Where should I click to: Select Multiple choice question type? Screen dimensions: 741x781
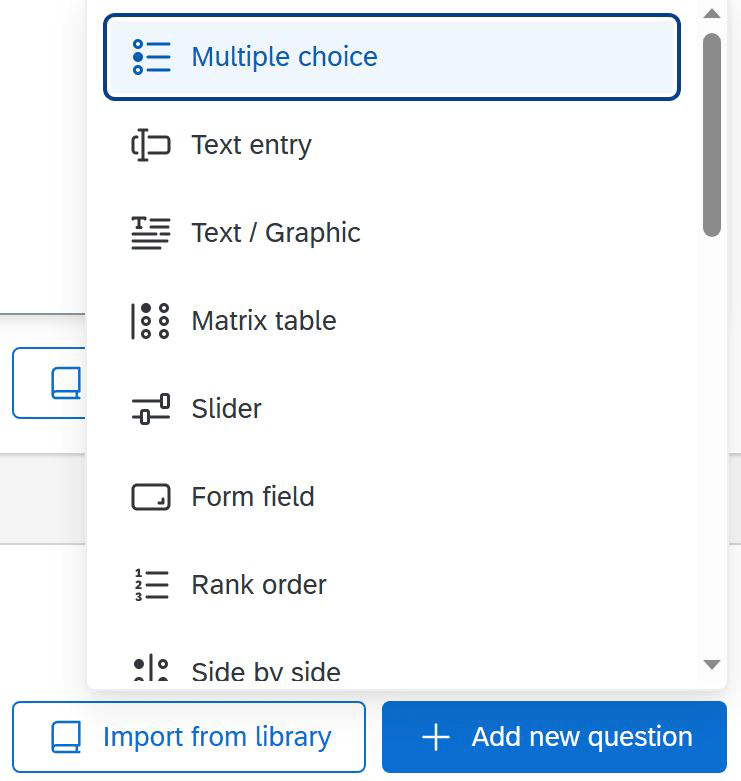coord(392,57)
